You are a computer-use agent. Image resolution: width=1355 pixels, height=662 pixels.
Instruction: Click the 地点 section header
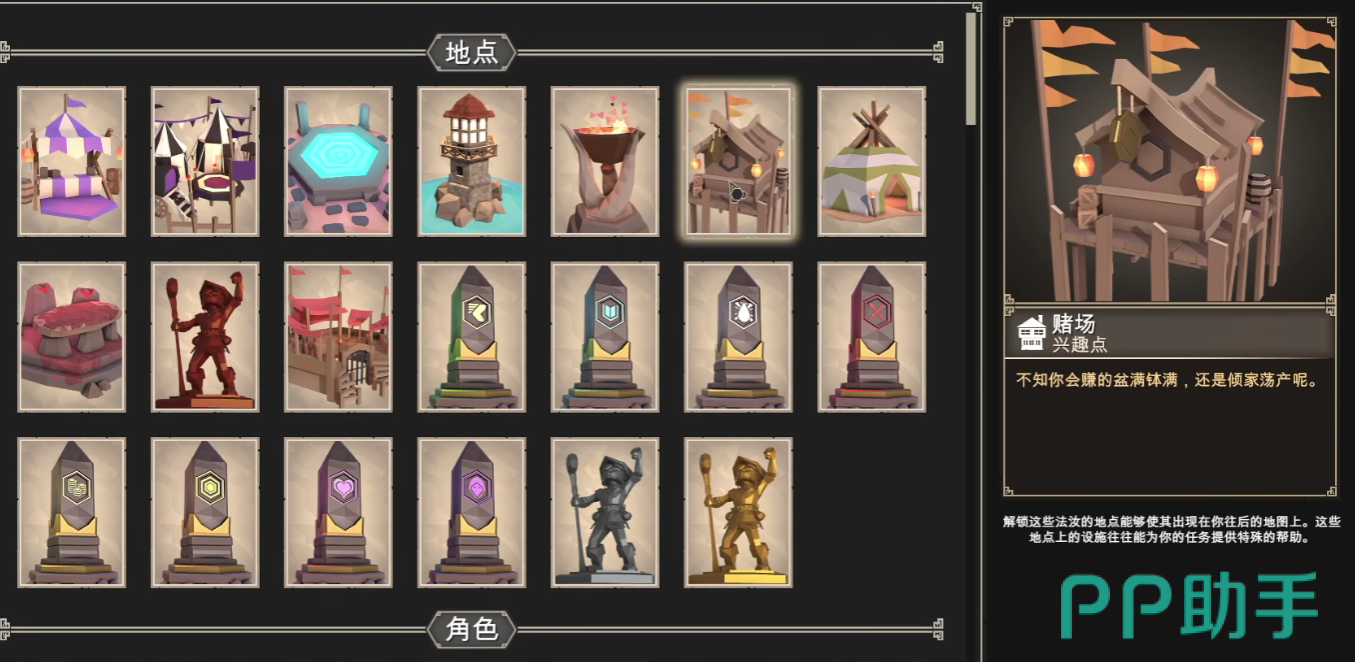pyautogui.click(x=472, y=52)
